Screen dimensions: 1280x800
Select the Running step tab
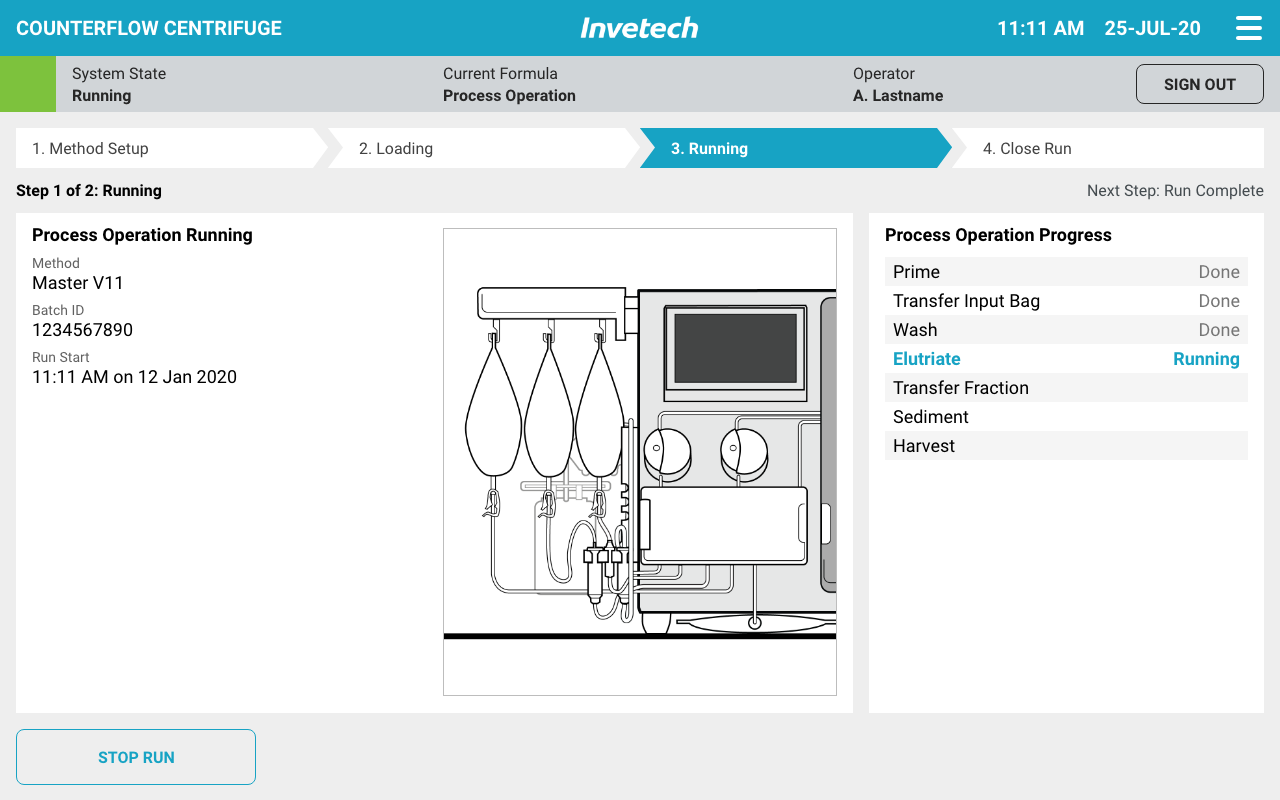790,148
